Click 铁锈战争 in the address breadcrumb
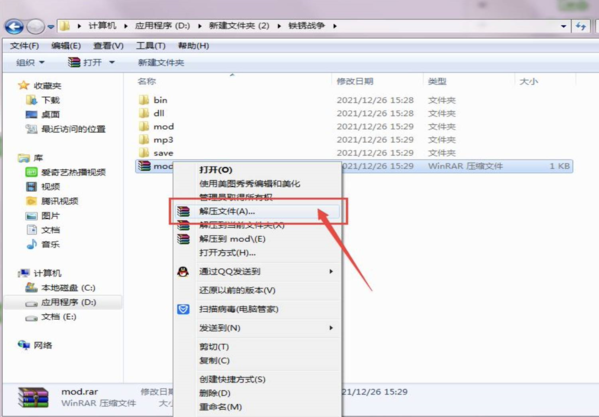 coord(306,26)
